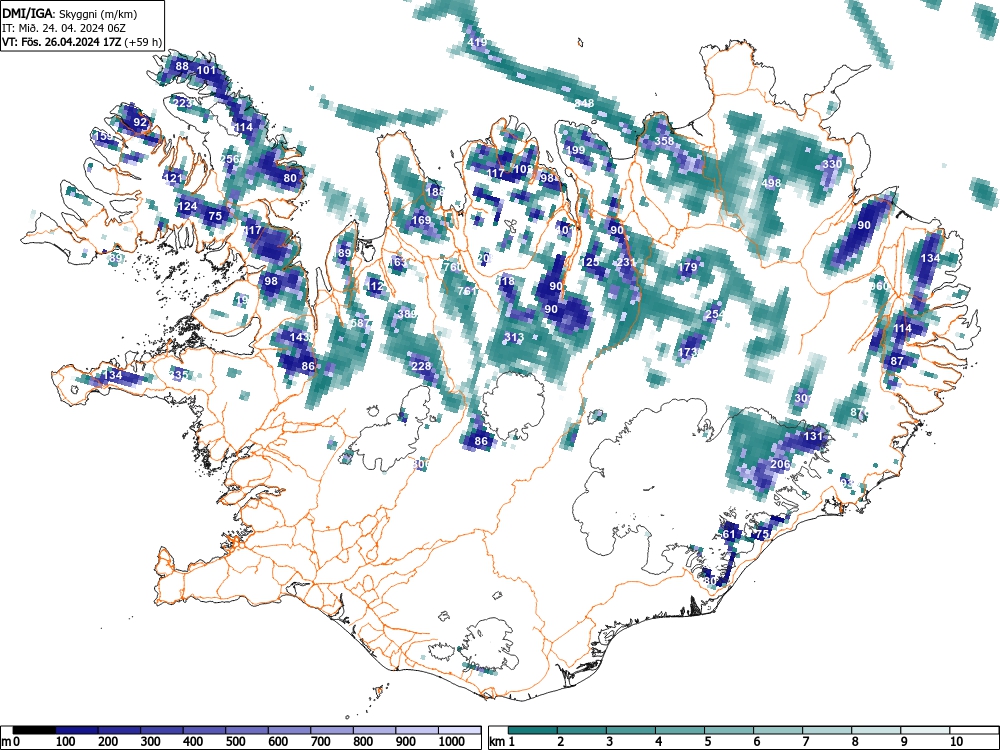
Task: Click the metre legend segment between 500 and 600
Action: 247,730
